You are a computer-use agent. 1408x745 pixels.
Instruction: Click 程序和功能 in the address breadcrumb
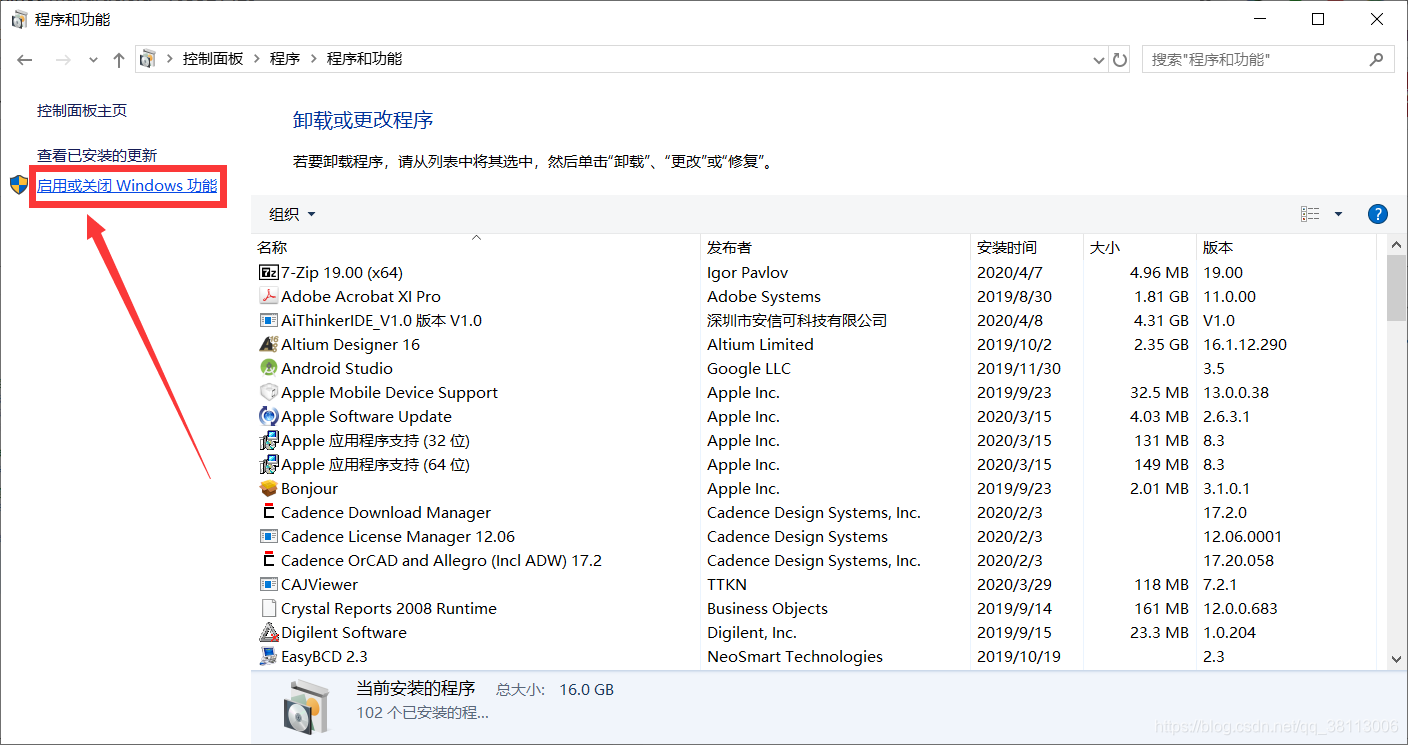point(364,59)
